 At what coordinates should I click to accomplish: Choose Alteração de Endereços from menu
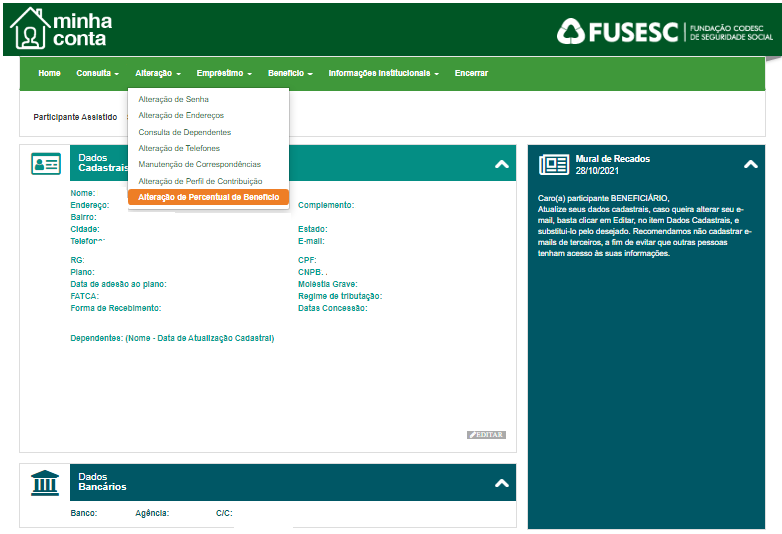click(x=181, y=116)
